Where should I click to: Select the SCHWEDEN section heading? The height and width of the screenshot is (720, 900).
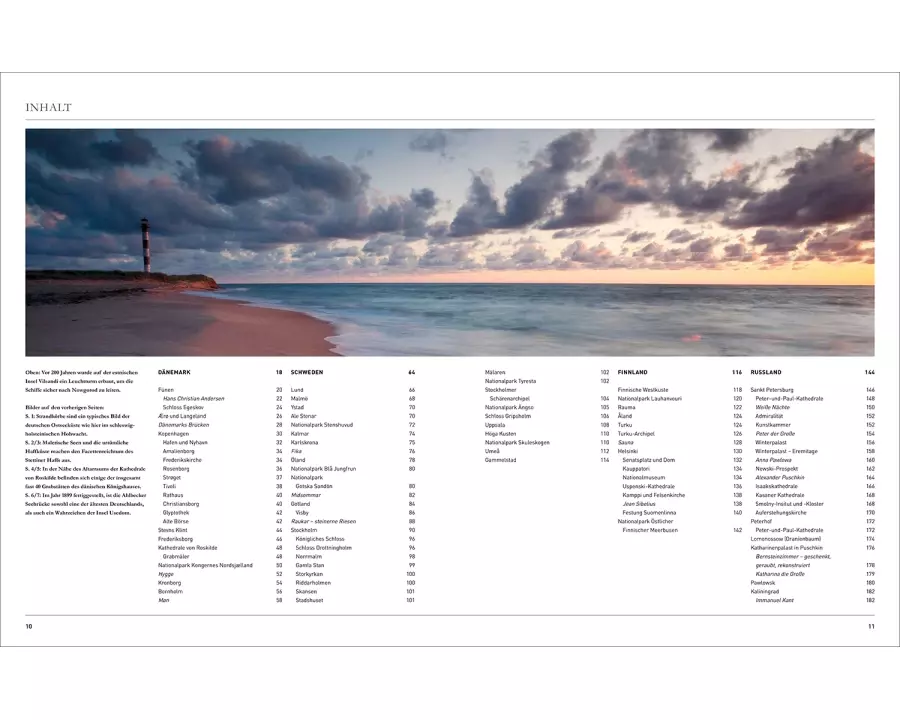pyautogui.click(x=306, y=372)
